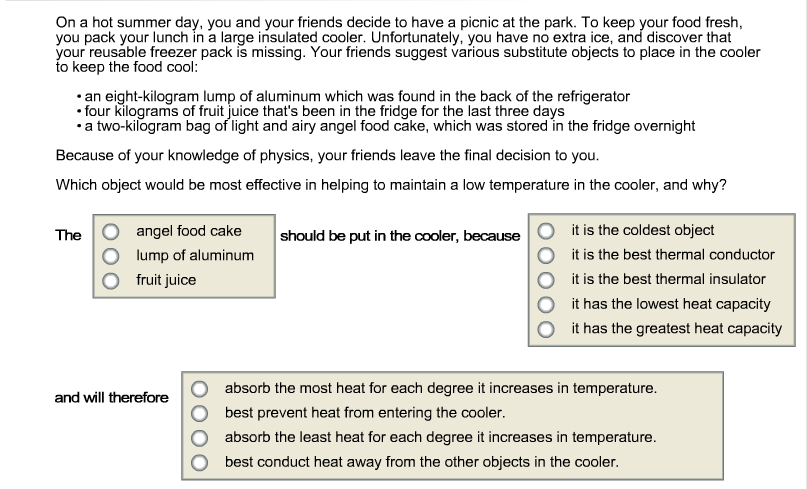The image size is (807, 489).
Task: Click the 'and will therefore' label
Action: coord(112,398)
